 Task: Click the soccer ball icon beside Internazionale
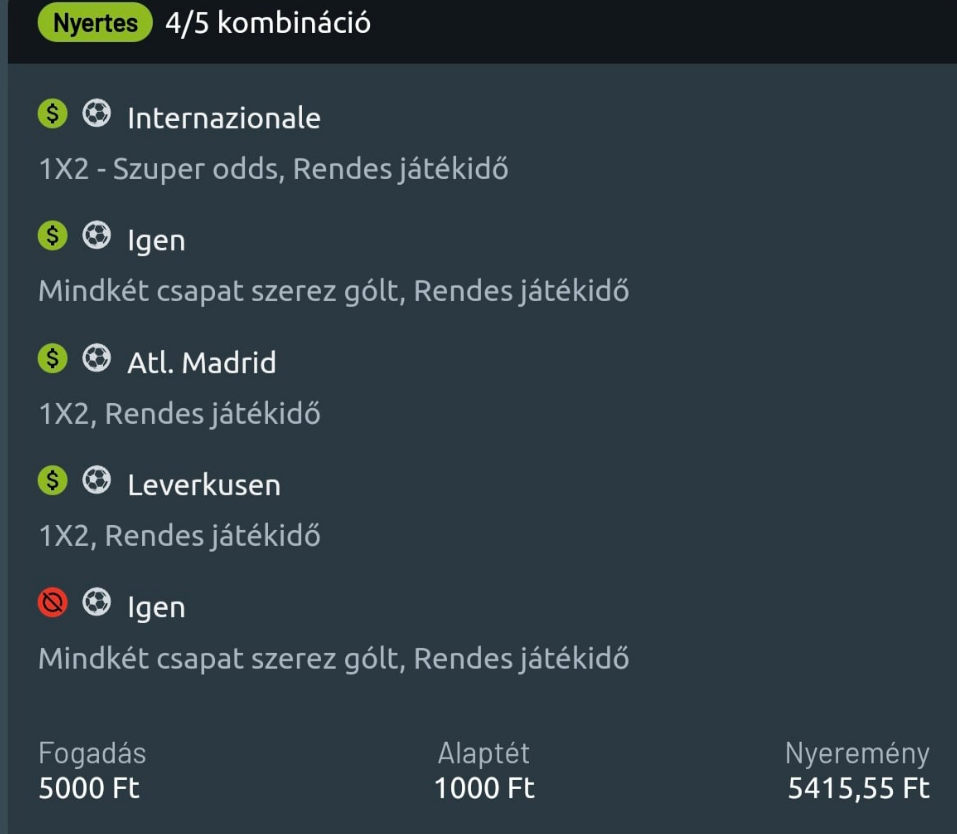pos(96,114)
